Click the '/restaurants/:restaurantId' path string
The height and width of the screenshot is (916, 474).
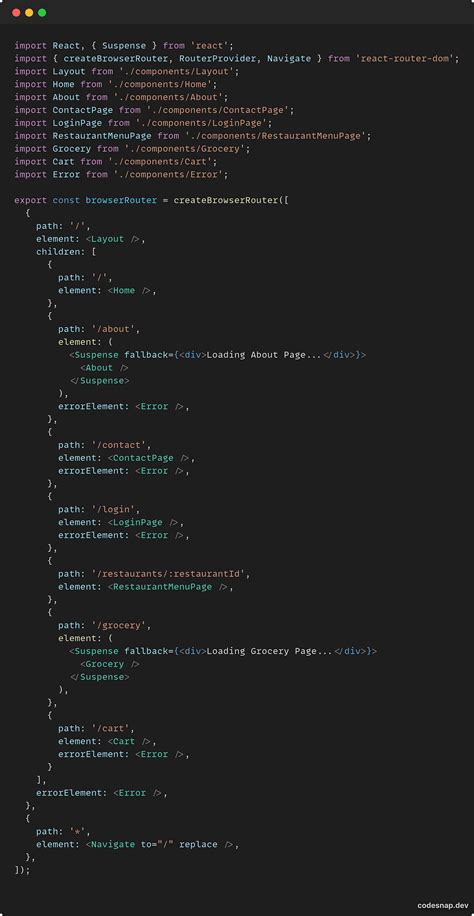click(168, 574)
